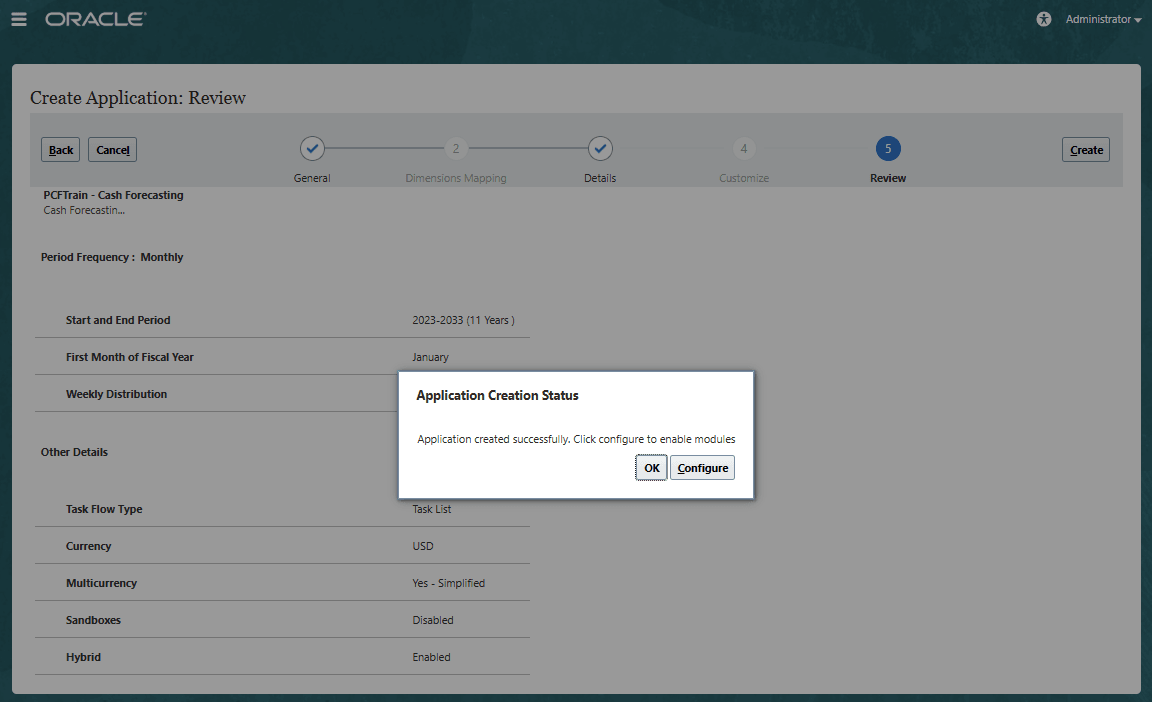Click the Yes - Simplified value
This screenshot has width=1152, height=702.
pos(448,583)
